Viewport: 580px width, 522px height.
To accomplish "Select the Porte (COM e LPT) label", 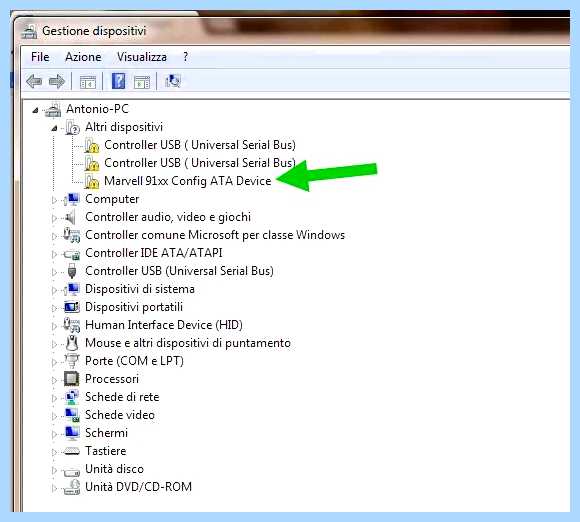I will 134,361.
